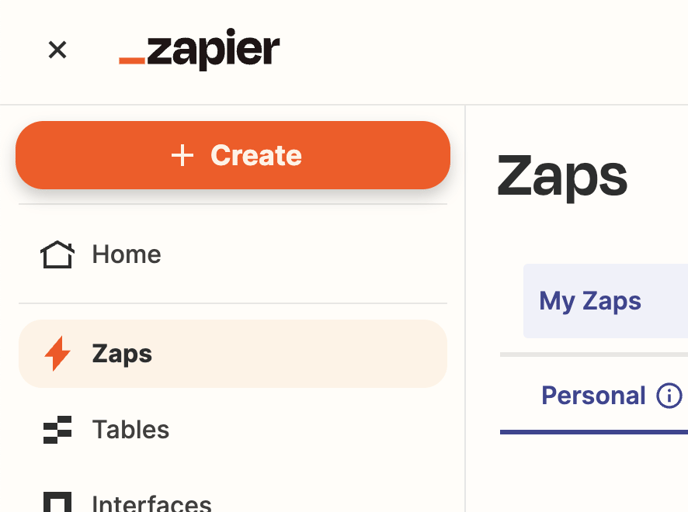This screenshot has height=512, width=688.
Task: Start a new Zap with Create
Action: coord(233,155)
